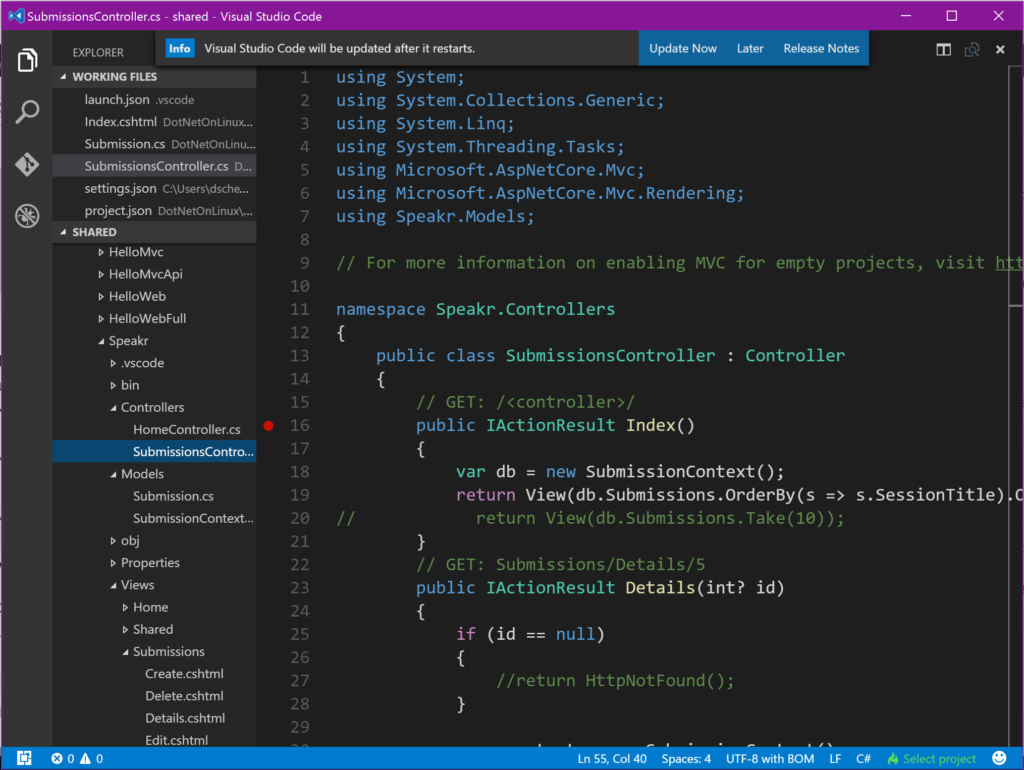Expand the Properties folder
Image resolution: width=1024 pixels, height=770 pixels.
[150, 563]
